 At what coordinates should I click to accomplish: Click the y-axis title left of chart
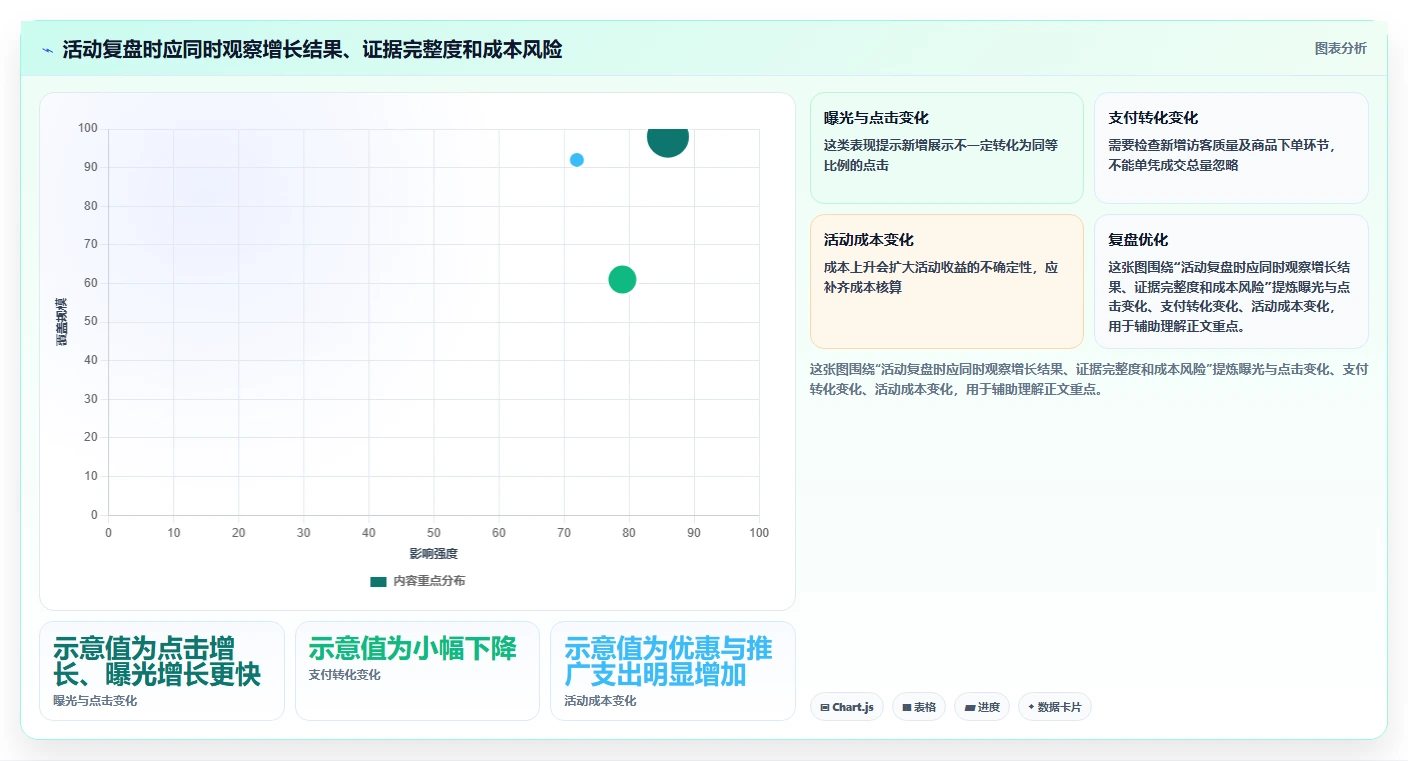coord(62,322)
